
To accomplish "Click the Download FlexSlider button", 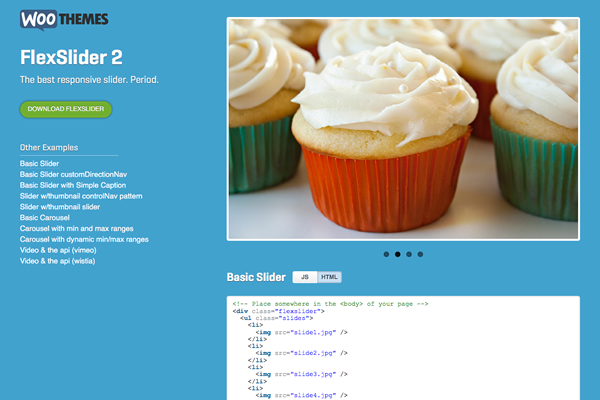I will (x=66, y=109).
